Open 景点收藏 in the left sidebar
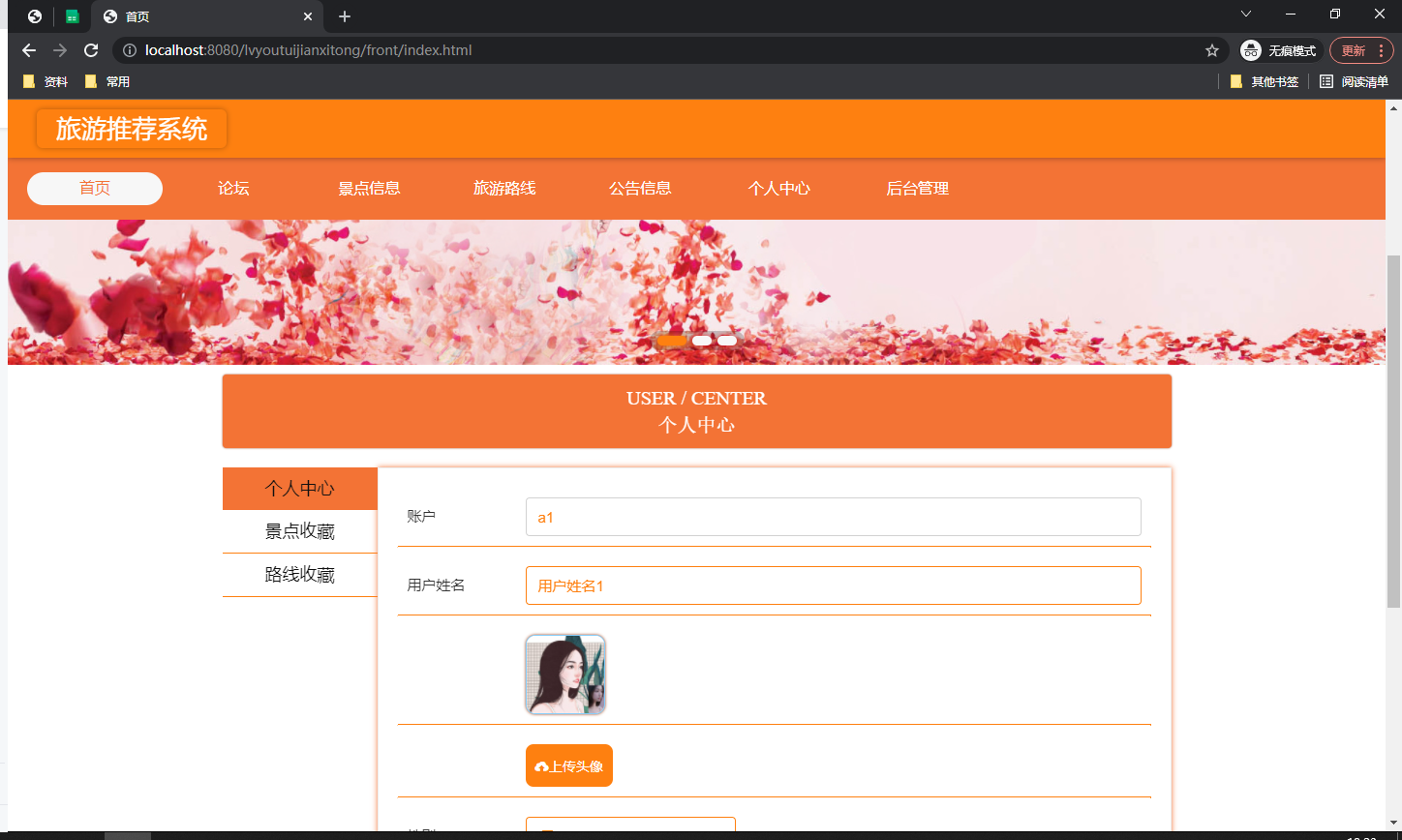This screenshot has width=1402, height=840. click(300, 531)
